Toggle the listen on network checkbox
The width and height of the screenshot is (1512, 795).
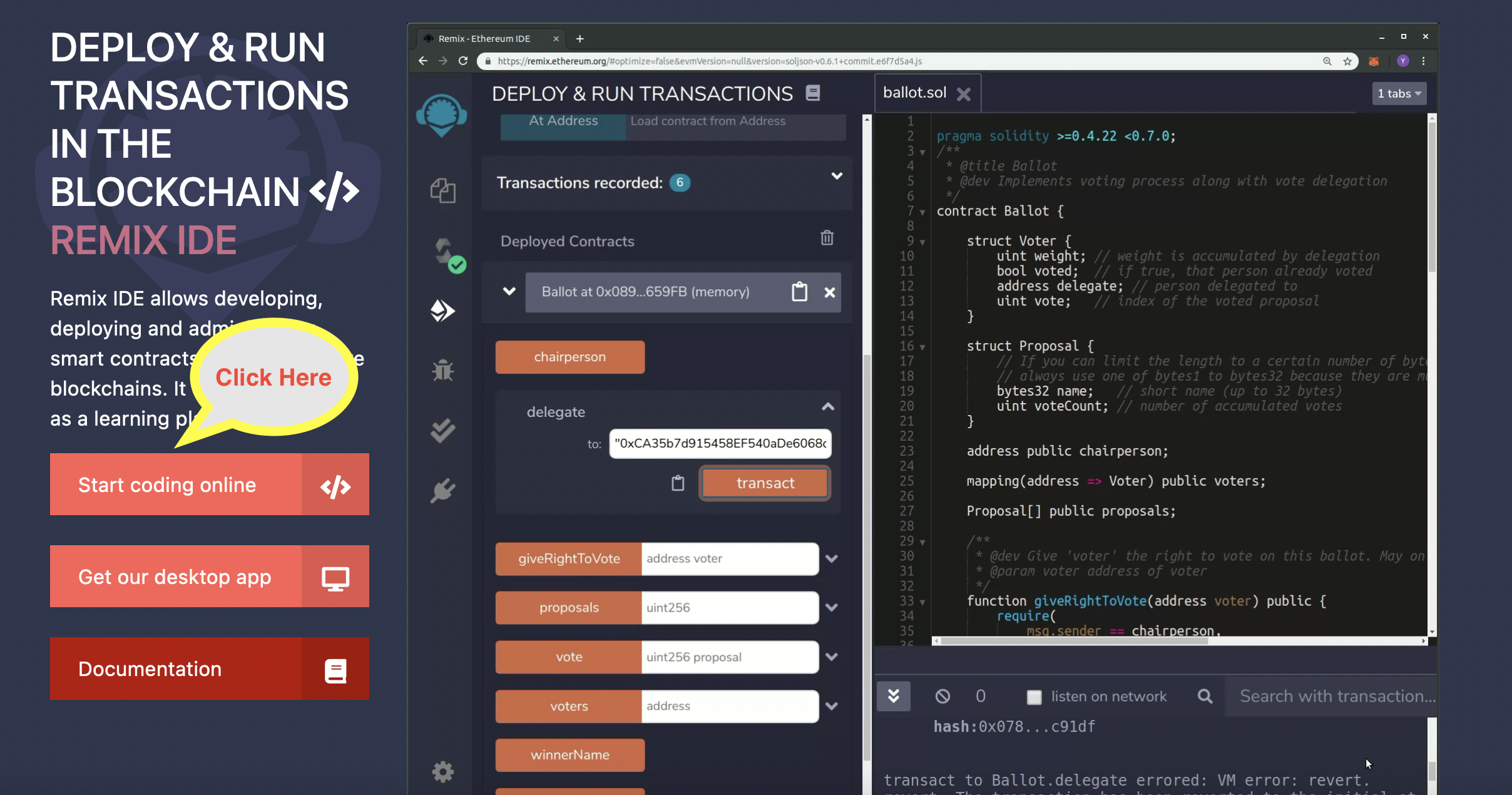click(x=1034, y=697)
